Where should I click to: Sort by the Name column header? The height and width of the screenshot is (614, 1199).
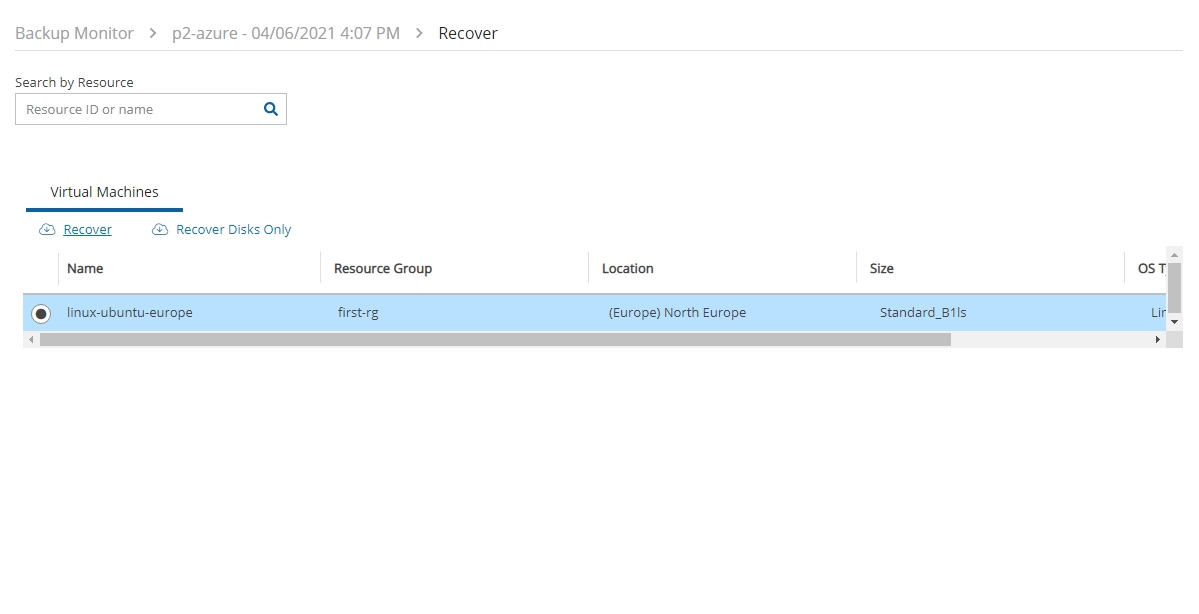pos(85,269)
